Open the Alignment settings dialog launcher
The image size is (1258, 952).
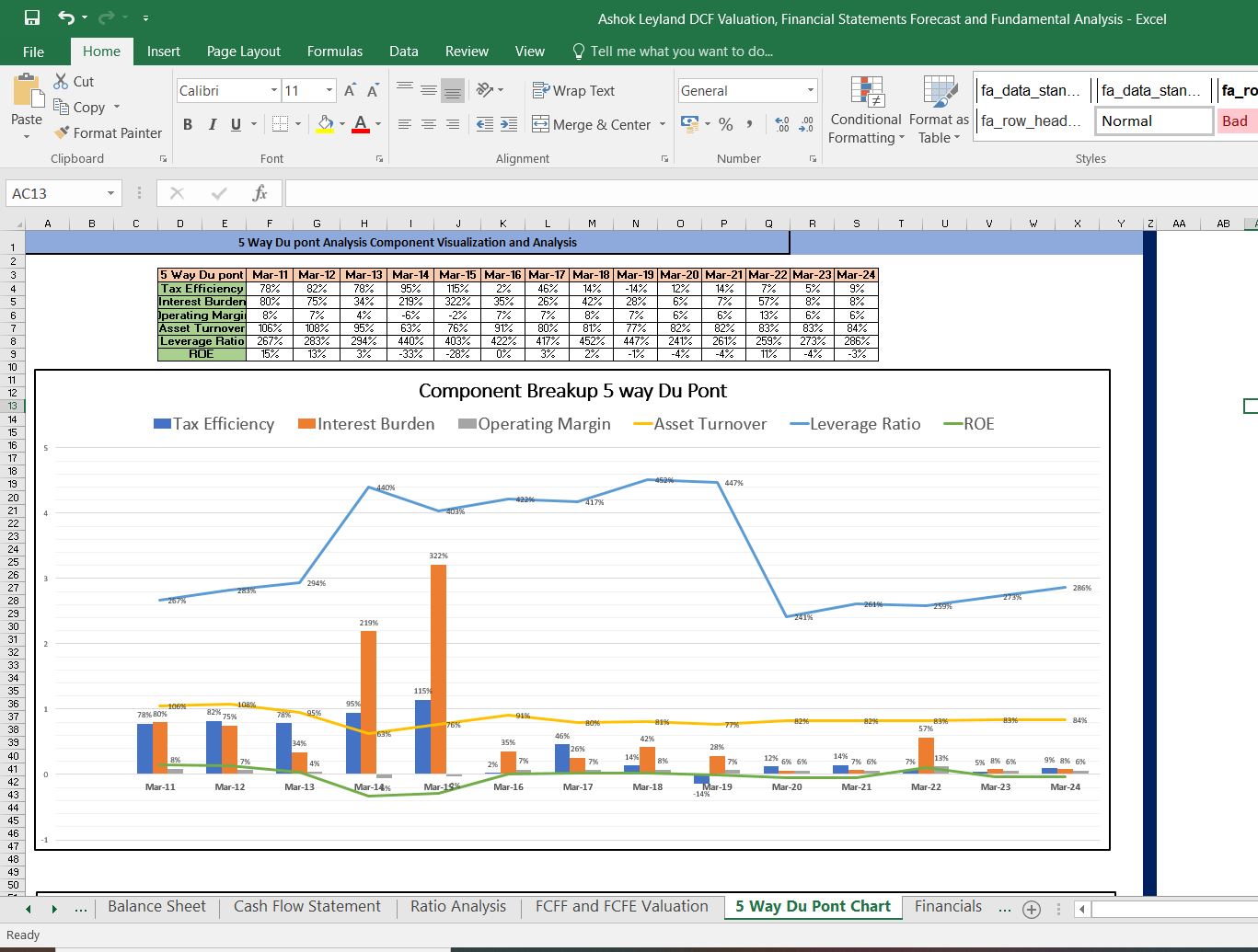[x=664, y=159]
